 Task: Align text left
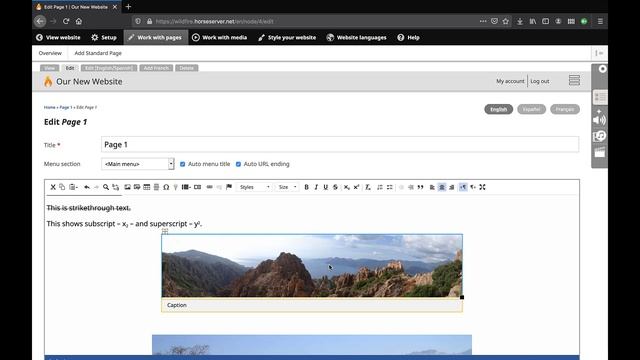click(432, 187)
